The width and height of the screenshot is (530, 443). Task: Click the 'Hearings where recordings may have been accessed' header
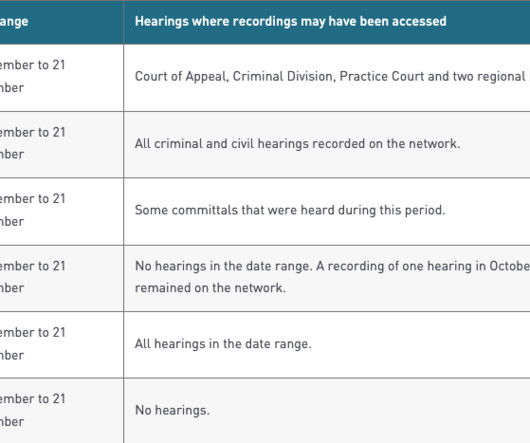coord(291,22)
